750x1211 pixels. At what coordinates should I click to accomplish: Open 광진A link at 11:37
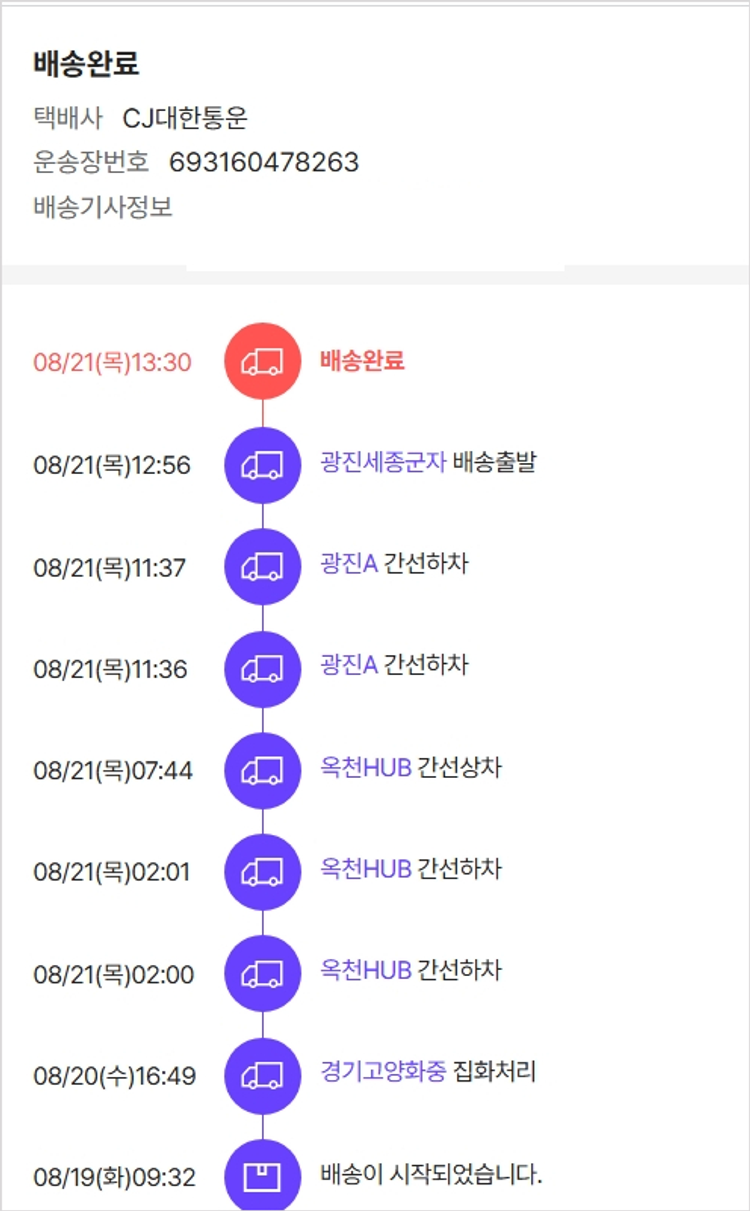[x=349, y=564]
